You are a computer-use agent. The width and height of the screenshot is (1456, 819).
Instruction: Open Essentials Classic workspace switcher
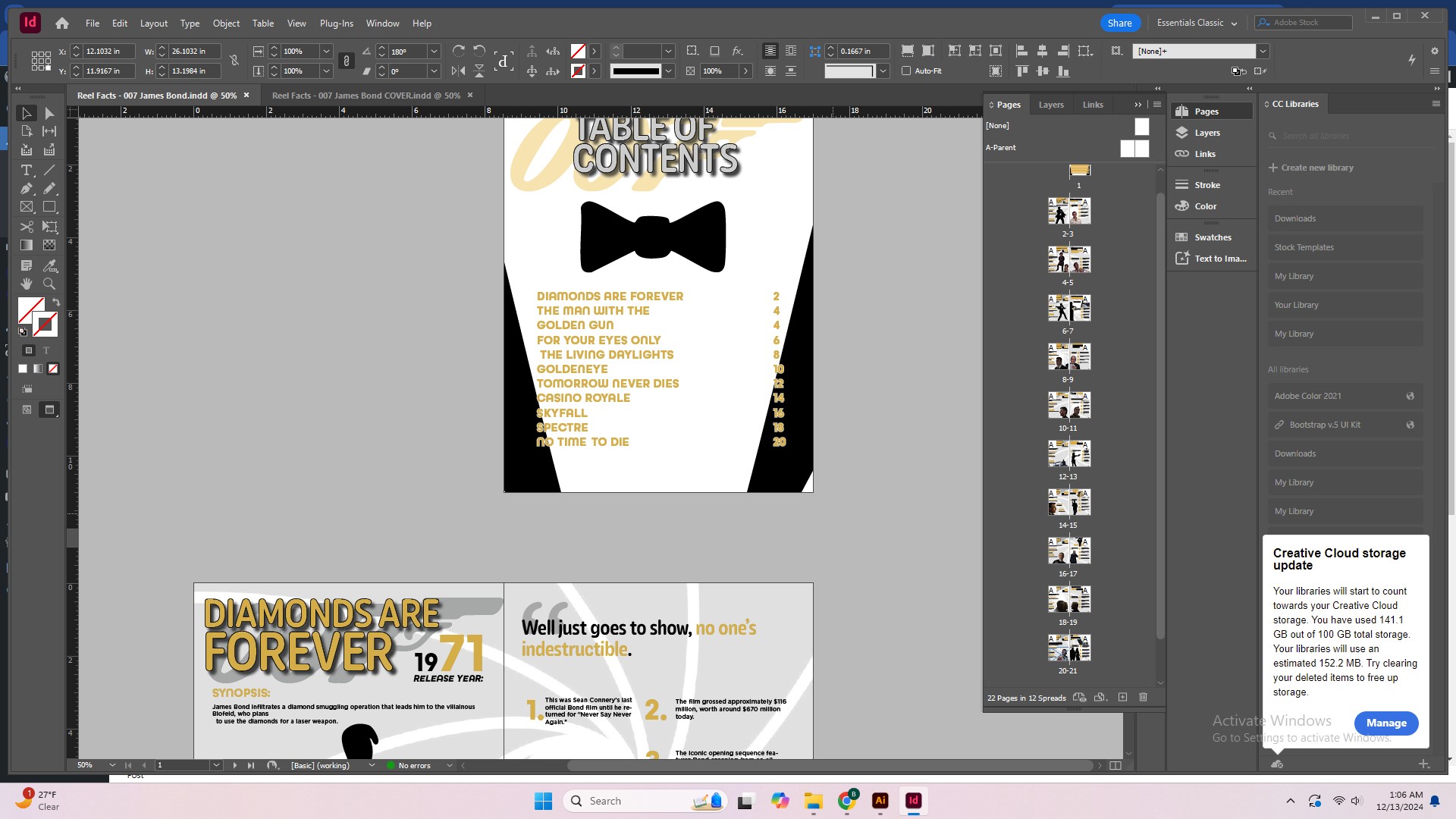pyautogui.click(x=1197, y=23)
